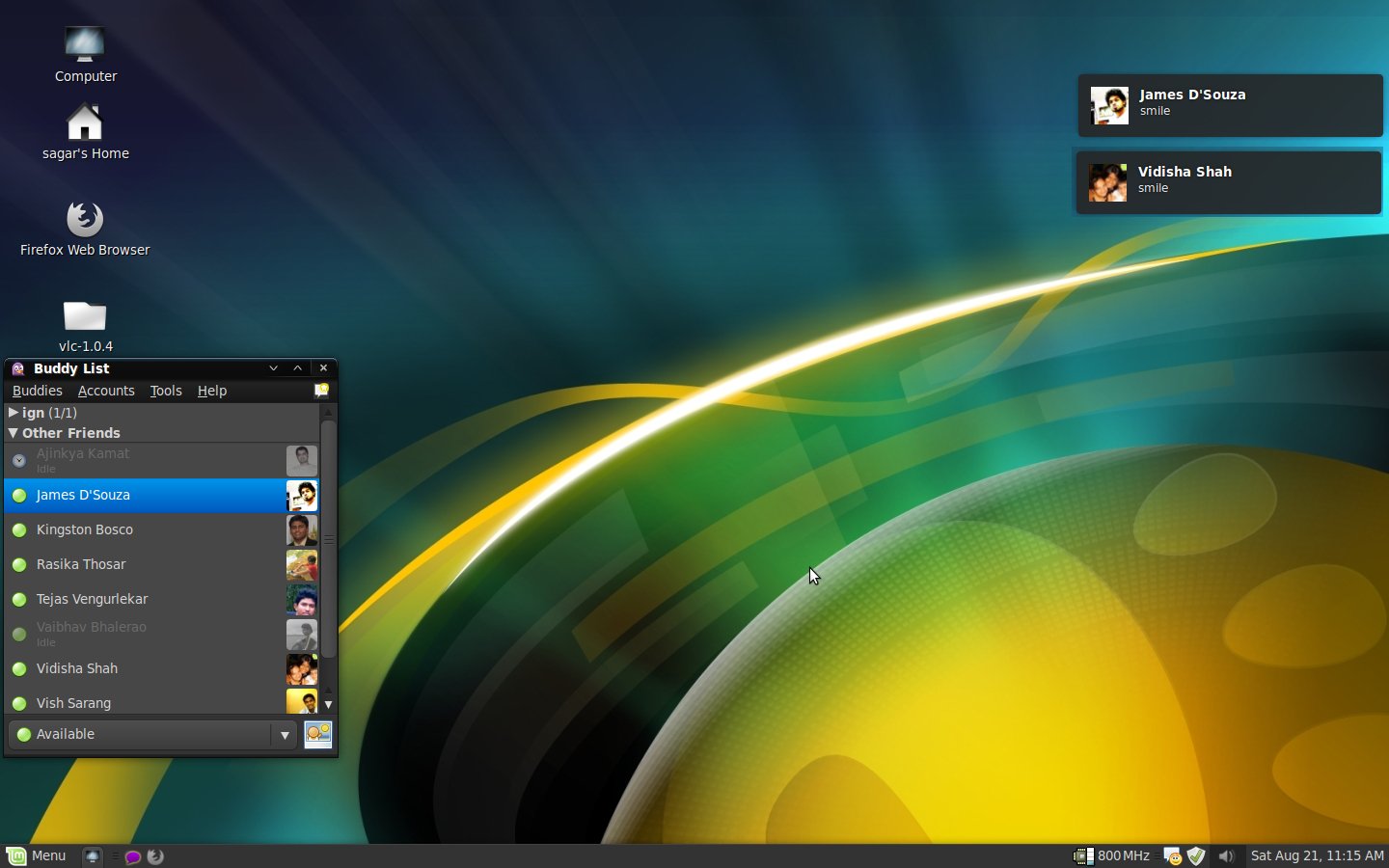Click the 800 MHz frequency label

(1124, 855)
